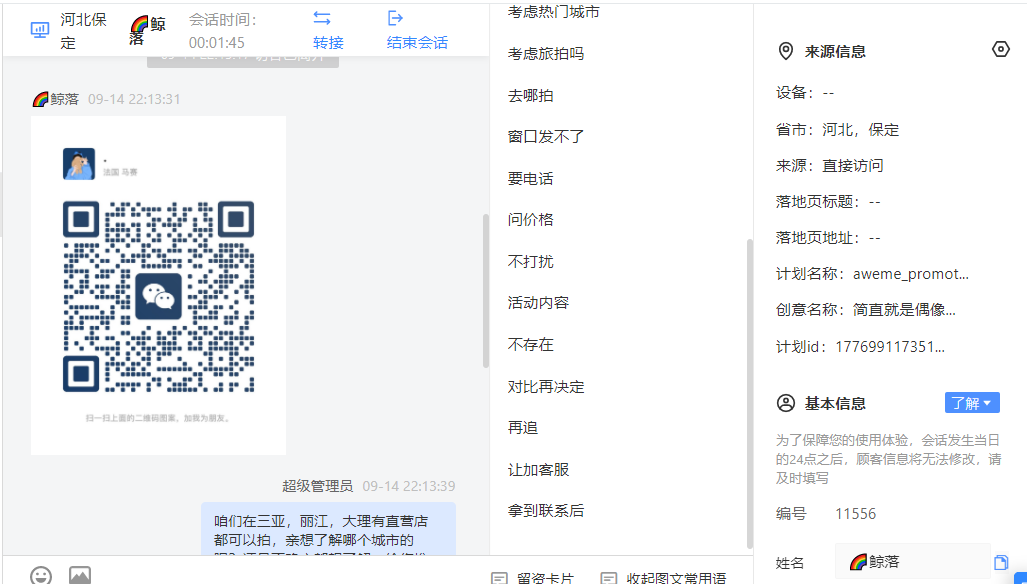The height and width of the screenshot is (584, 1027).
Task: Click the 设备 row in 来源信息
Action: tap(805, 93)
